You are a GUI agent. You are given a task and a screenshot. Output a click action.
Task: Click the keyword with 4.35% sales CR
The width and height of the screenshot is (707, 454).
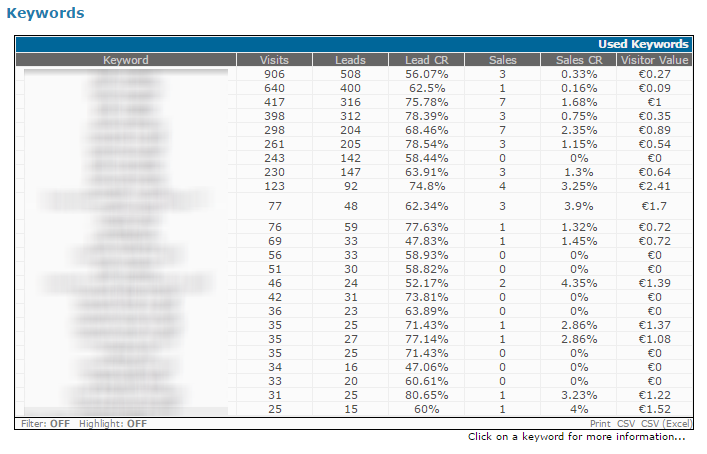point(125,284)
